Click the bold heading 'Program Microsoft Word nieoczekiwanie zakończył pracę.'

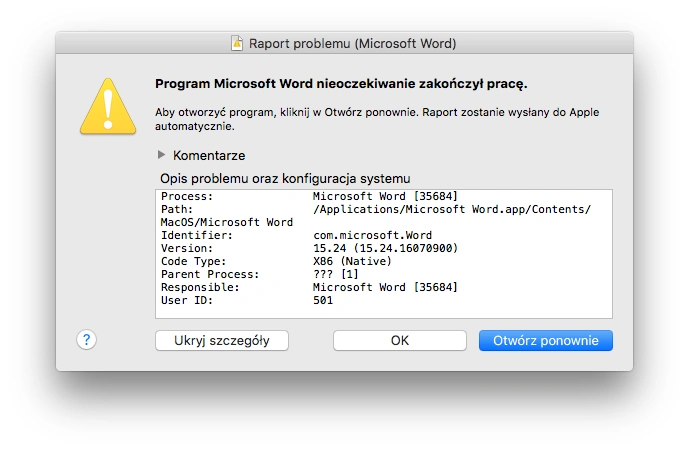pyautogui.click(x=341, y=84)
